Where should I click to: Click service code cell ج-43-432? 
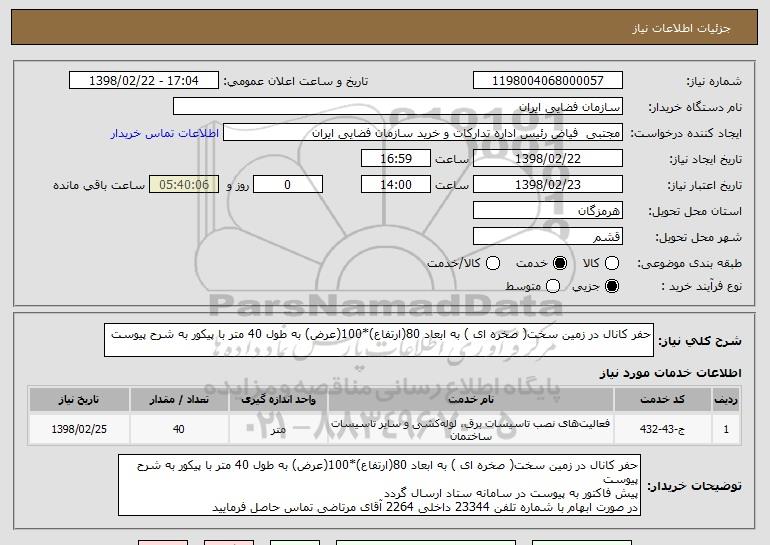pos(662,429)
